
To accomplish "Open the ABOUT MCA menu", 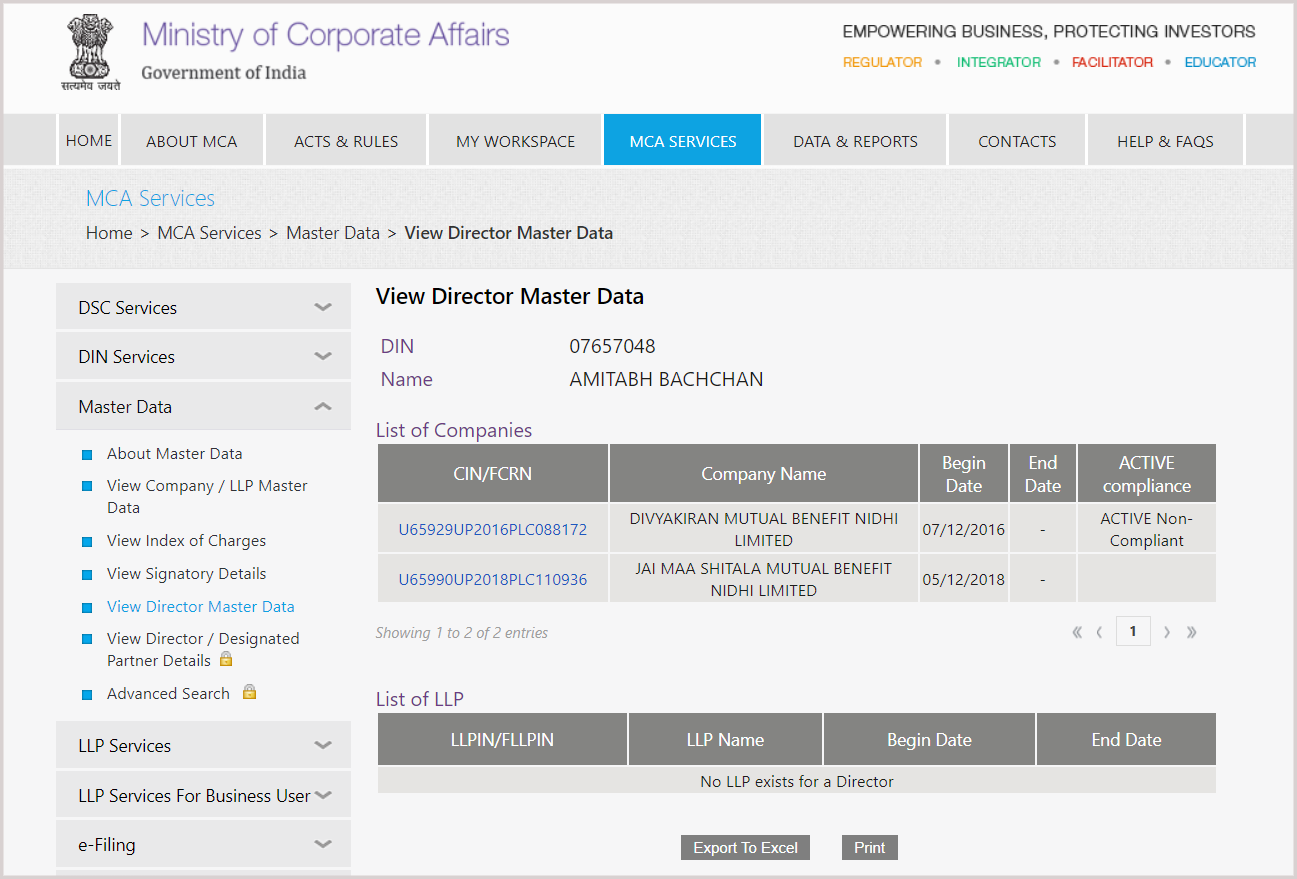I will coord(192,140).
